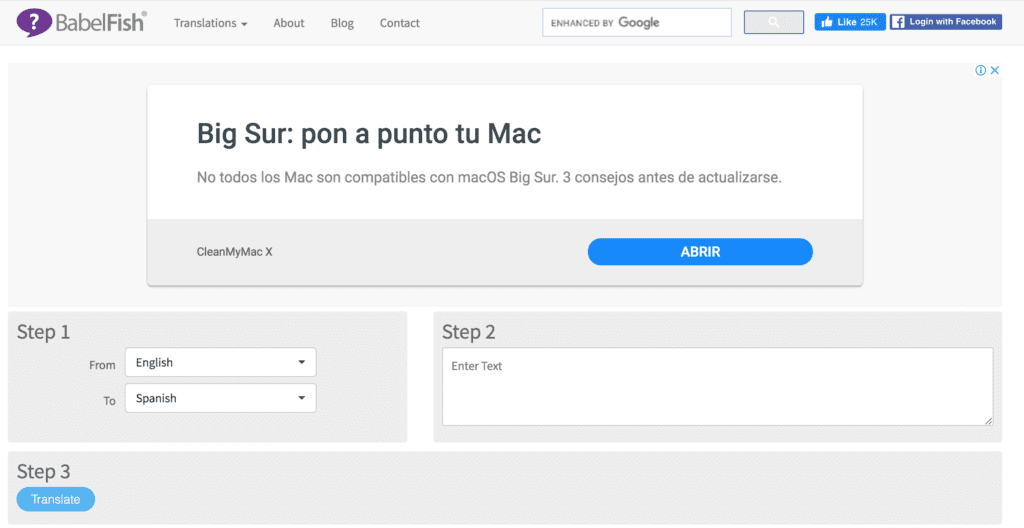Click the Google search input field
The height and width of the screenshot is (528, 1024).
tap(637, 22)
